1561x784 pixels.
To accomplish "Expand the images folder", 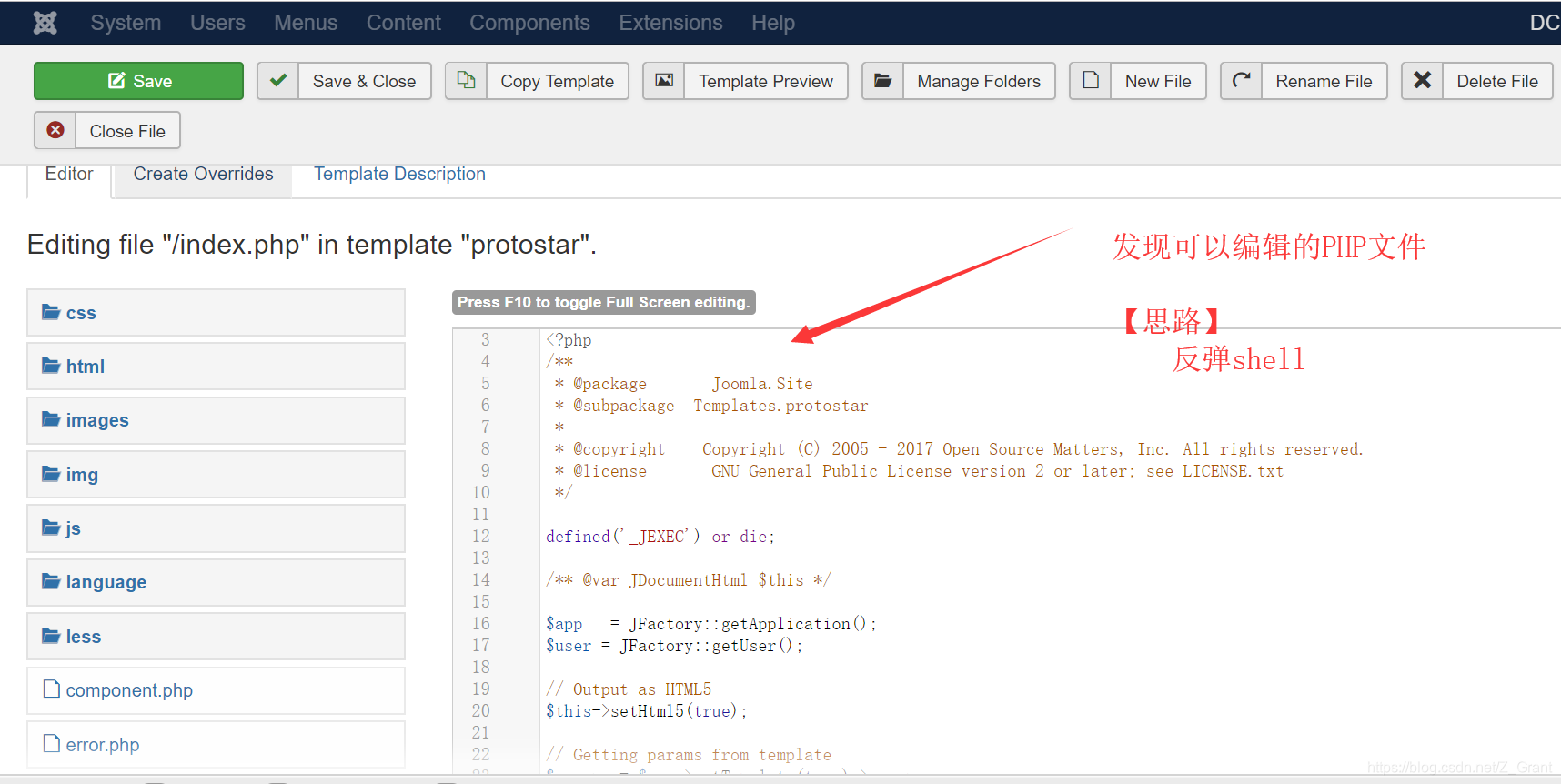I will pos(216,420).
